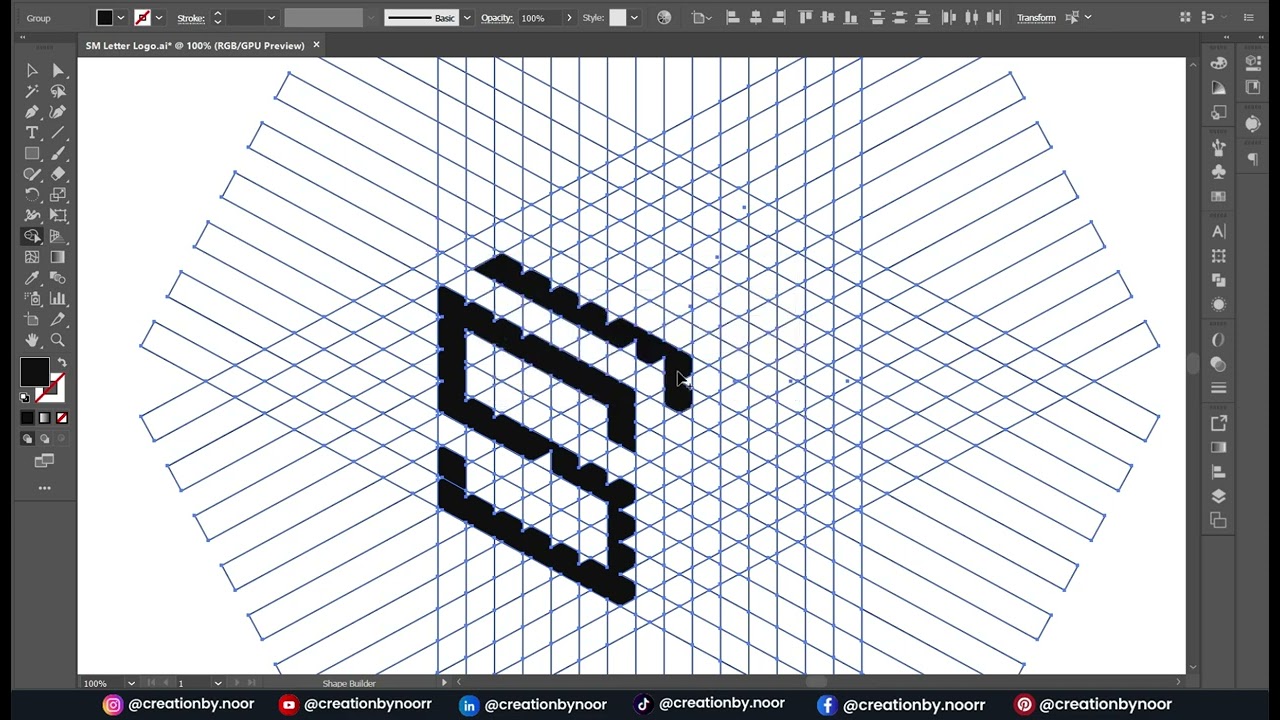Open Recolor Artwork color wheel
This screenshot has width=1280, height=720.
point(664,18)
